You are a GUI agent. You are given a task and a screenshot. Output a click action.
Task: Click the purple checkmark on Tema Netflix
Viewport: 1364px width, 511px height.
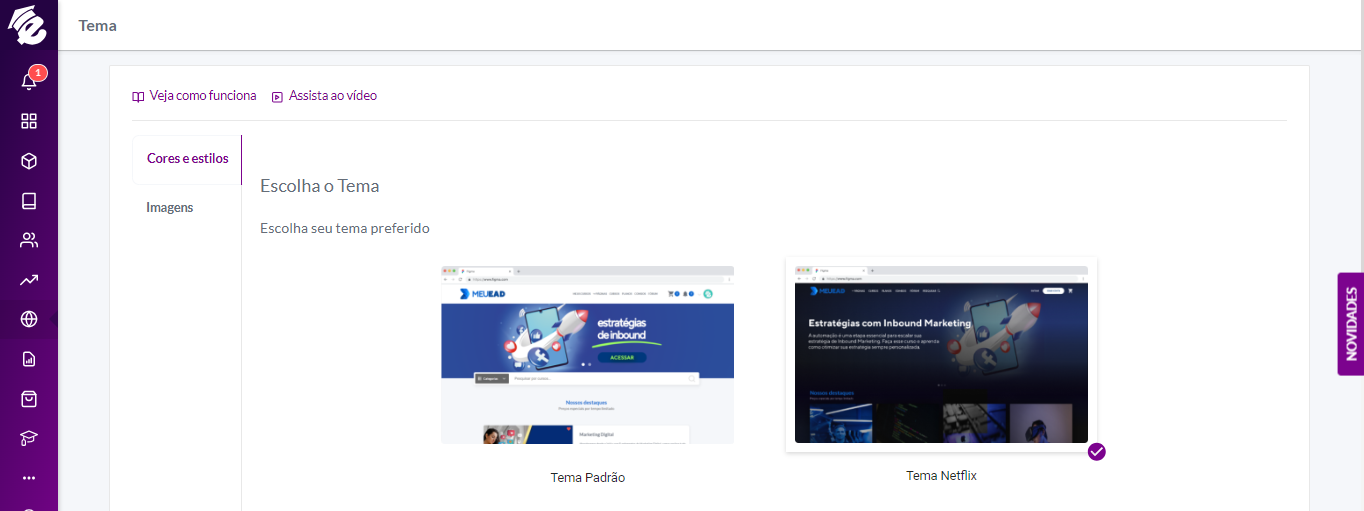point(1097,452)
